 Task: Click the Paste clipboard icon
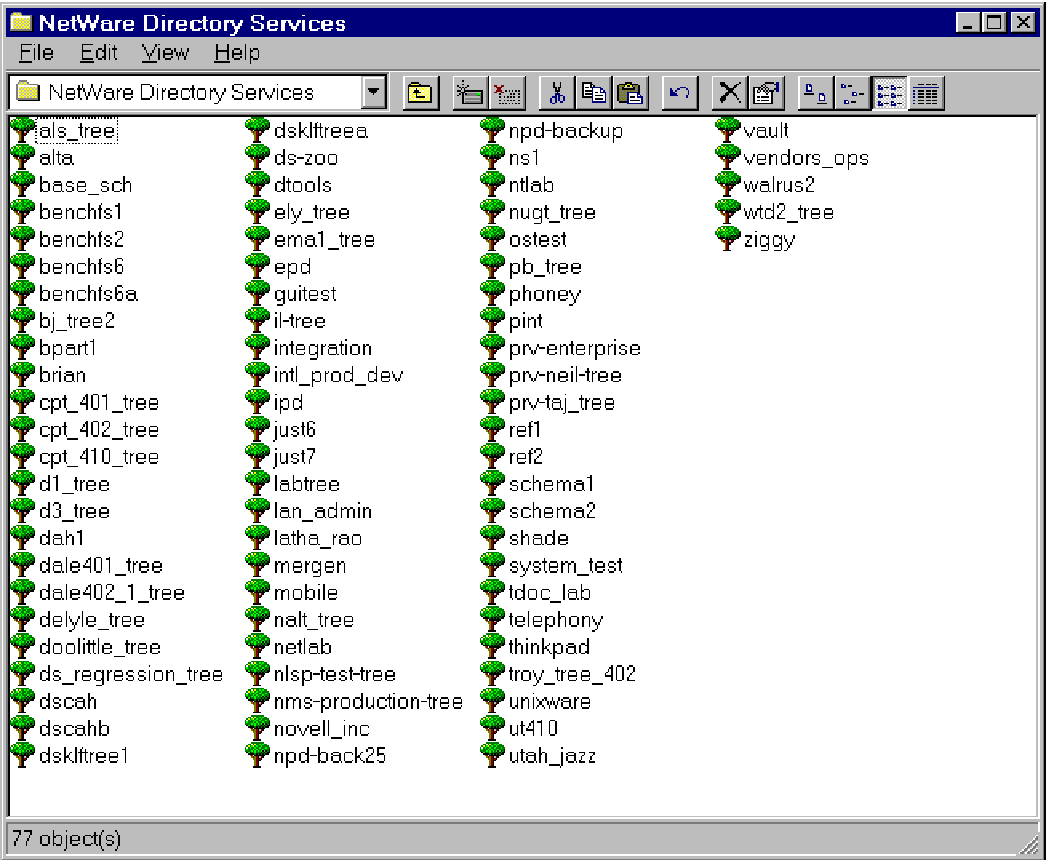(630, 93)
